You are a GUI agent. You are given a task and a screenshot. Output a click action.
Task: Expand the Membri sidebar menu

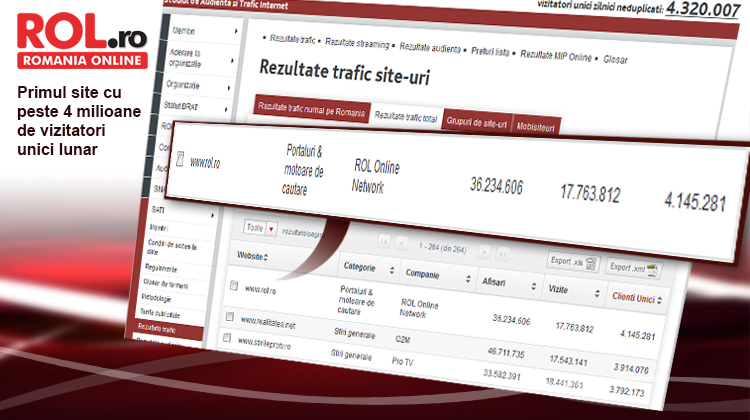205,31
